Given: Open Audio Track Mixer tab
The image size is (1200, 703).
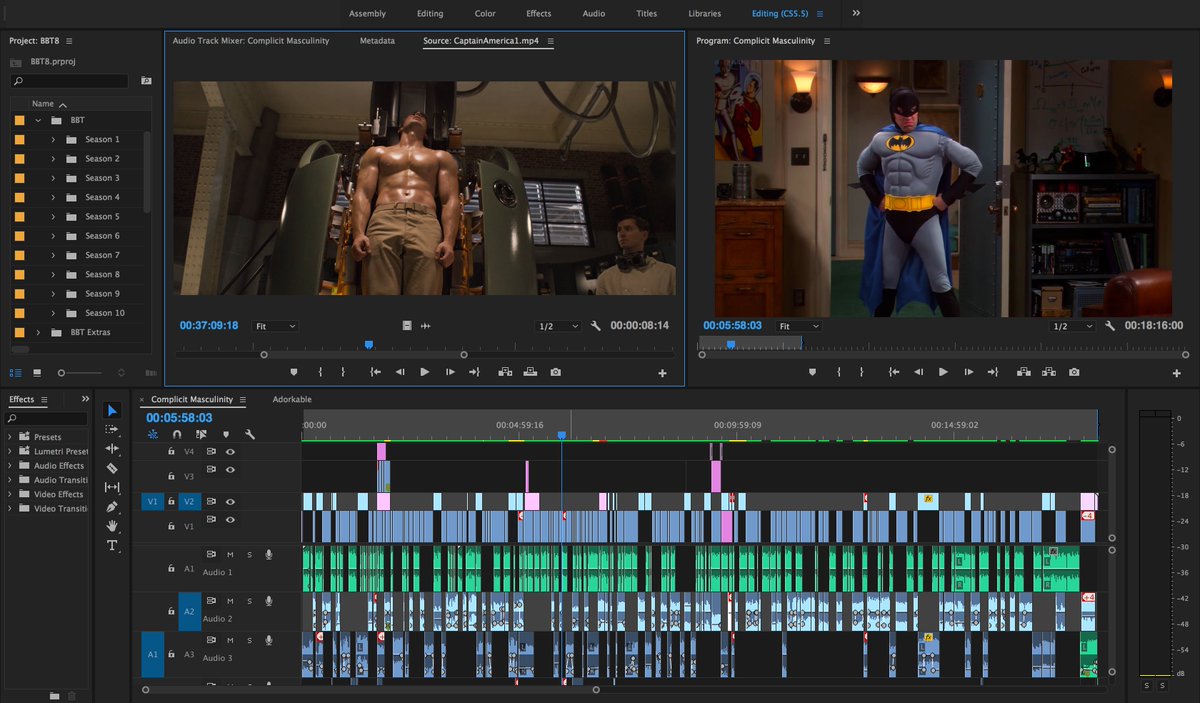Looking at the screenshot, I should tap(251, 41).
